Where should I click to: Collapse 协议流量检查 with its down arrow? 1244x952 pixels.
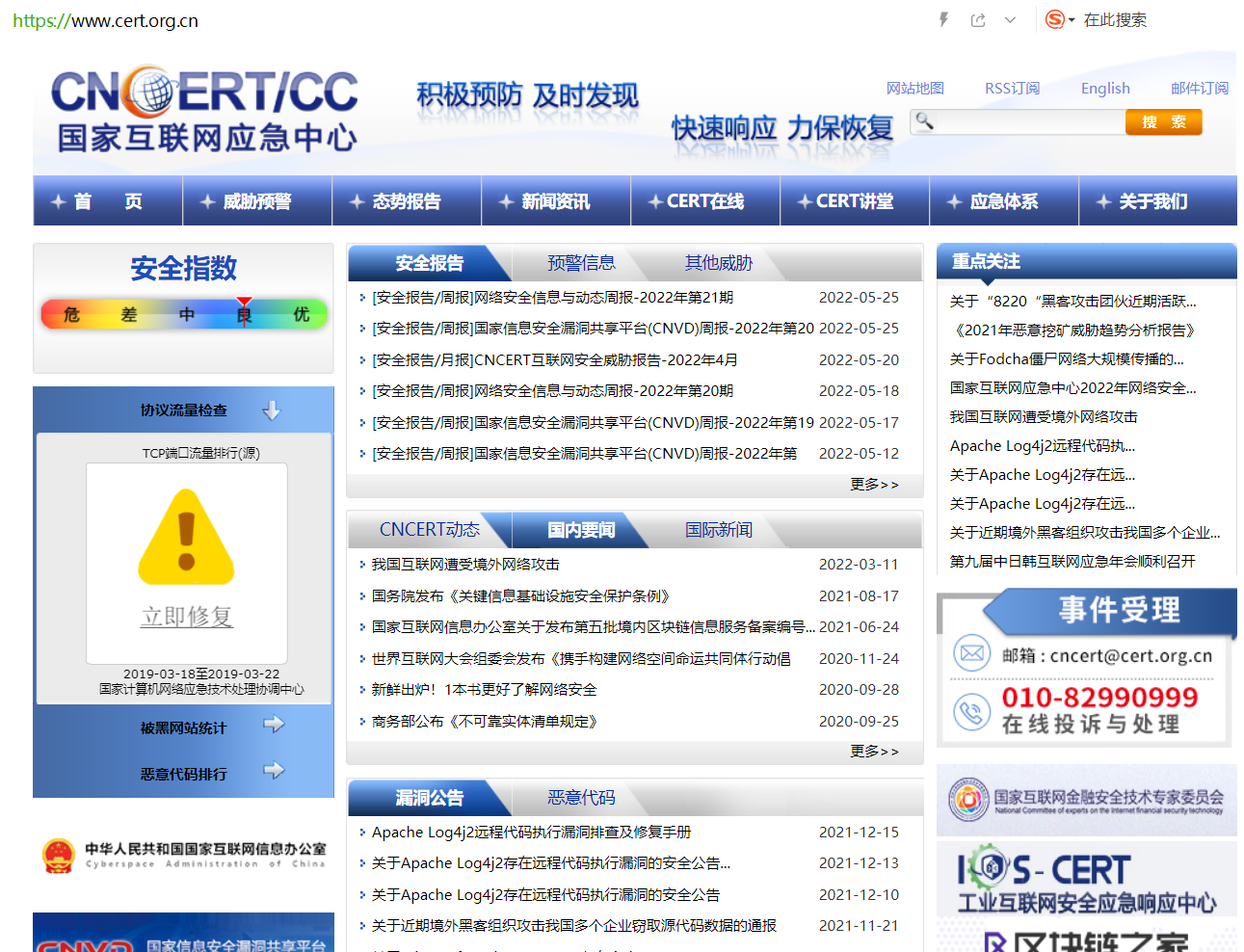[272, 410]
